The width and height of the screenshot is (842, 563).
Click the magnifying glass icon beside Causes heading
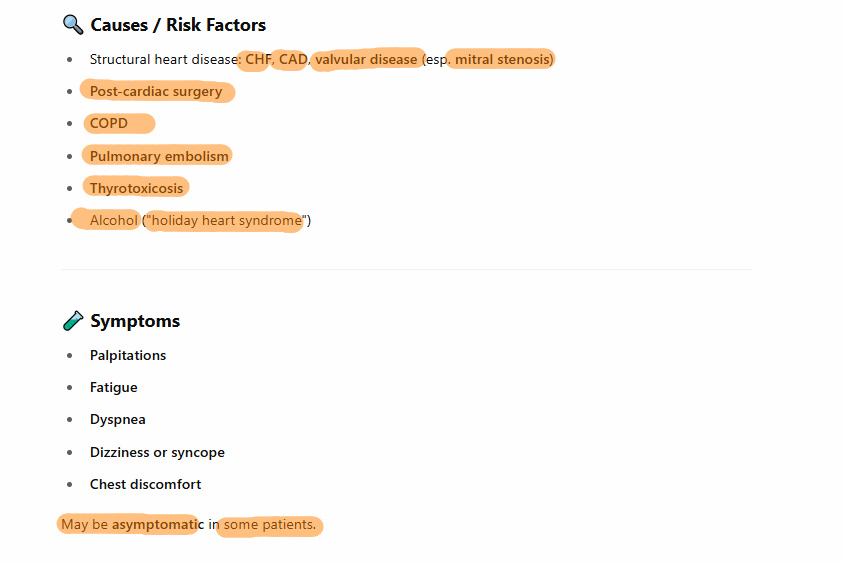tap(72, 25)
